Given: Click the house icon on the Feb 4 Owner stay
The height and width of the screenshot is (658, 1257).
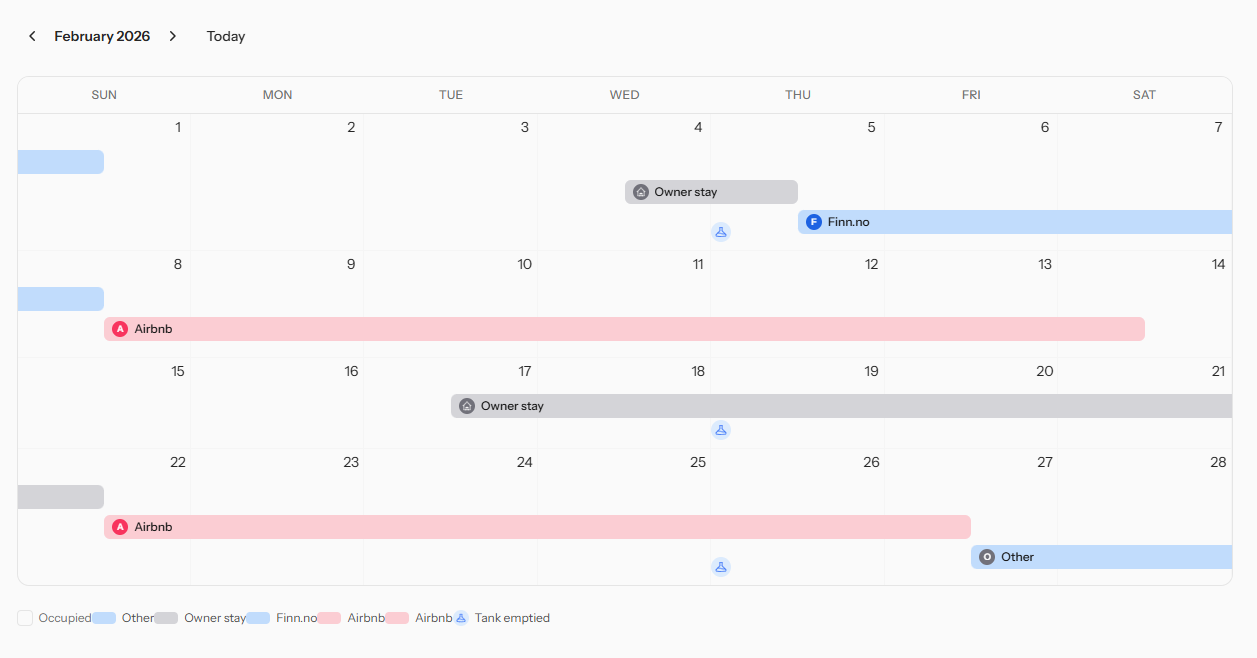Looking at the screenshot, I should point(641,192).
